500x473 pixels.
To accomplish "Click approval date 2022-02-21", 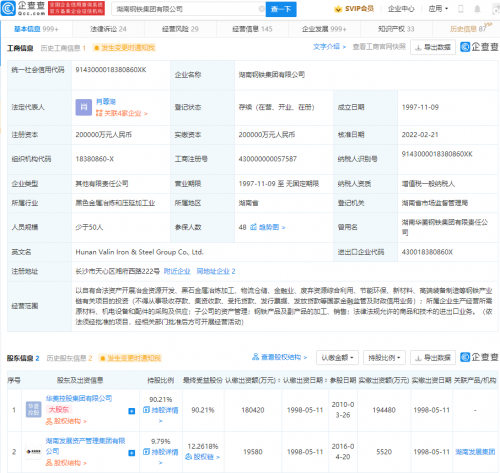I will tap(420, 135).
